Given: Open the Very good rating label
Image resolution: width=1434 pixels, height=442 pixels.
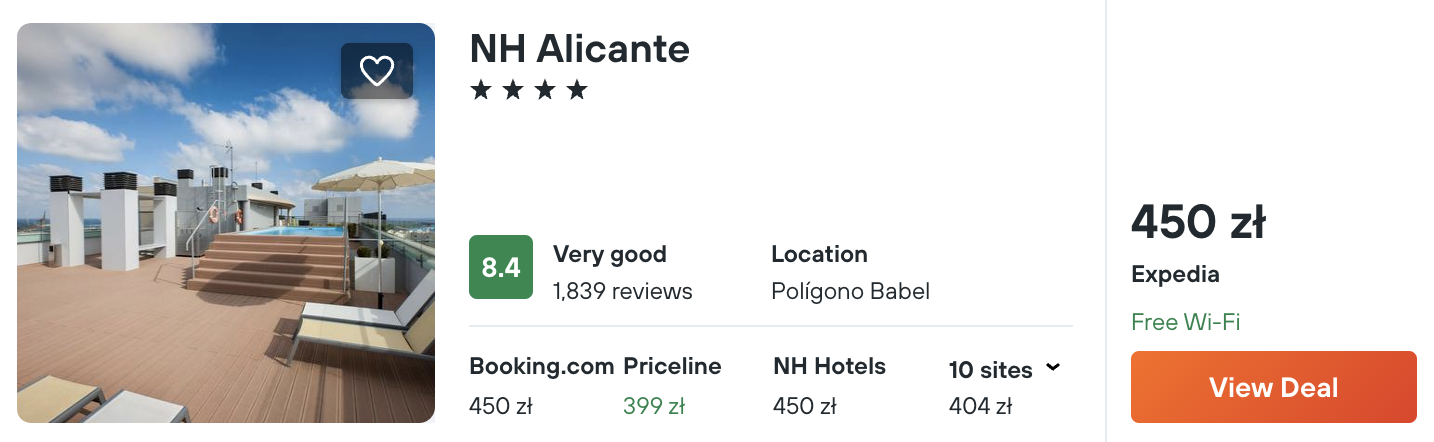Looking at the screenshot, I should (x=610, y=254).
